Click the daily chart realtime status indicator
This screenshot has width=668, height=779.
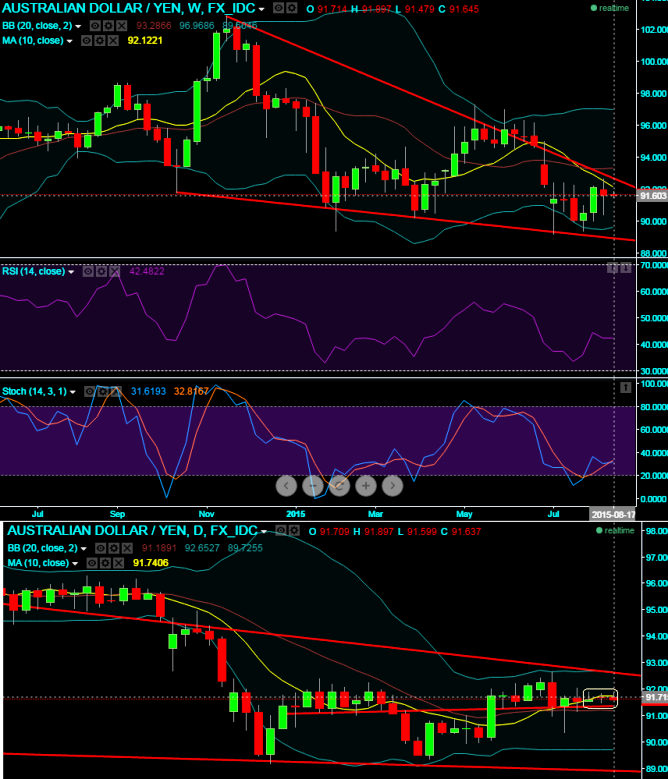click(615, 531)
